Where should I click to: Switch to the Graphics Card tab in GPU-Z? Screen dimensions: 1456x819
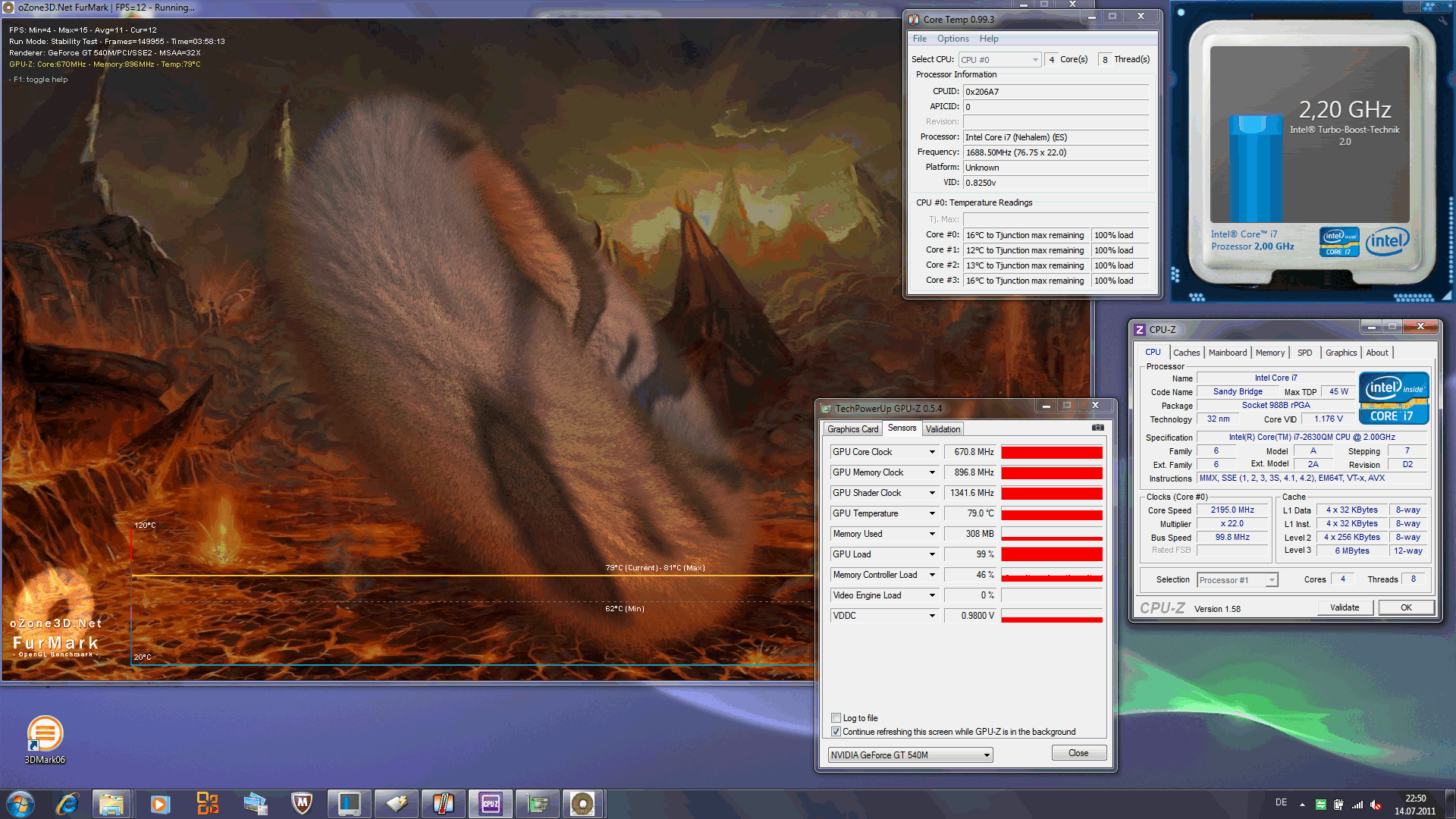(x=852, y=429)
